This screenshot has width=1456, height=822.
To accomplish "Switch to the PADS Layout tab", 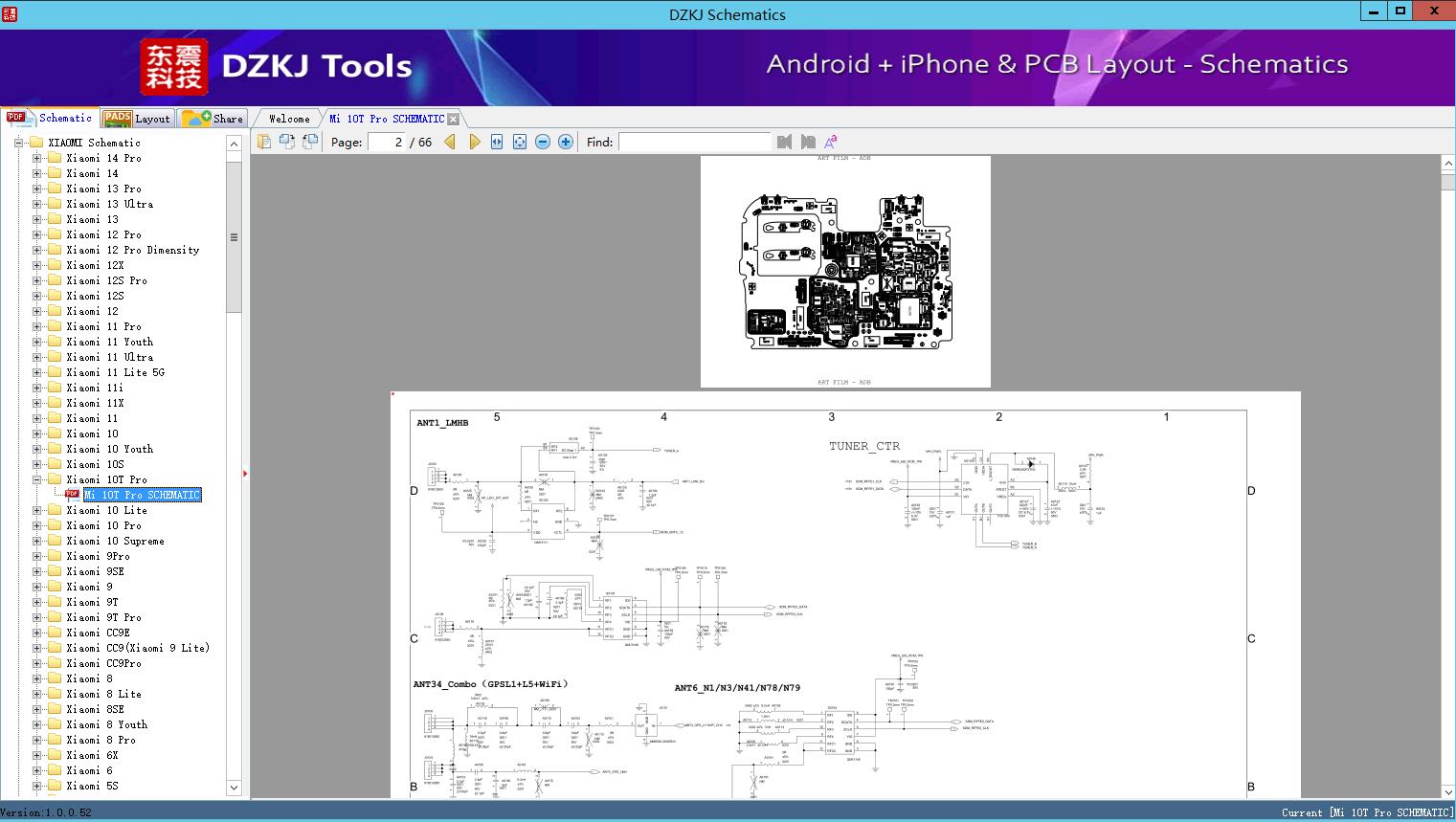I will coord(137,119).
